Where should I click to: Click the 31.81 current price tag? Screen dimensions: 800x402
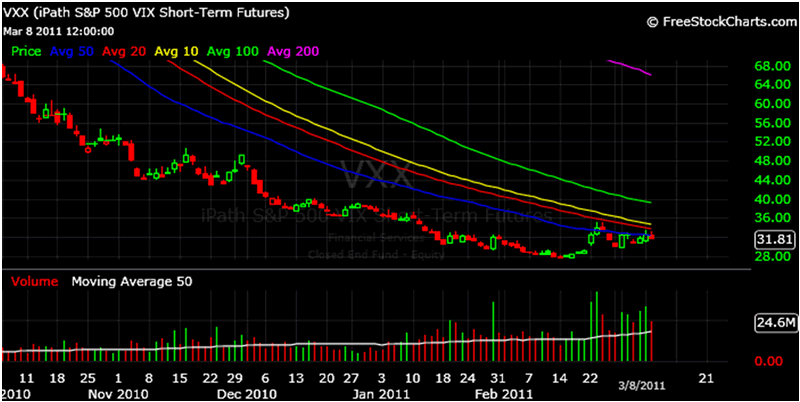coord(774,239)
